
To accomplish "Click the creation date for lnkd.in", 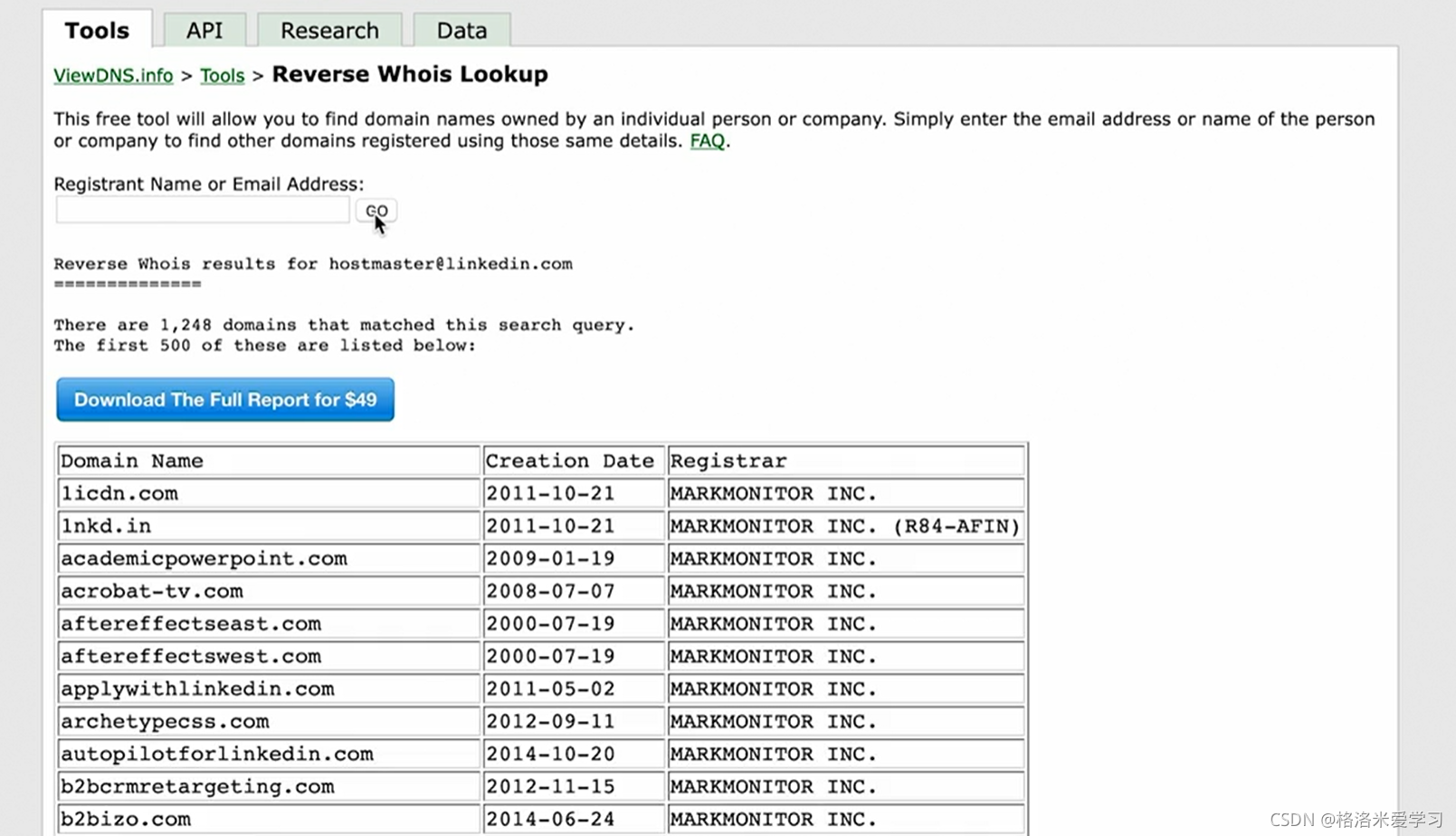I will pos(574,526).
